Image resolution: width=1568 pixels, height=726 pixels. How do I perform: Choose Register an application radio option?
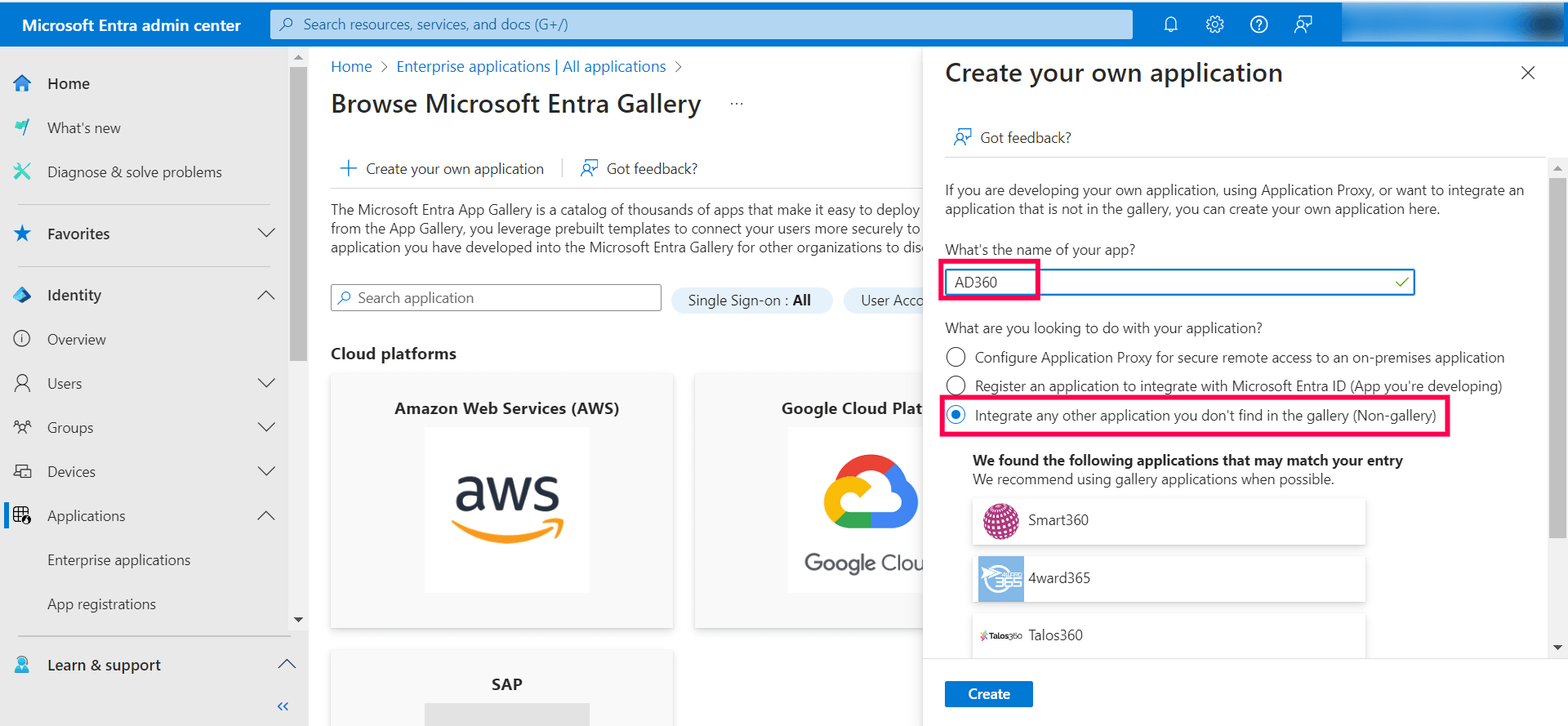pyautogui.click(x=955, y=385)
